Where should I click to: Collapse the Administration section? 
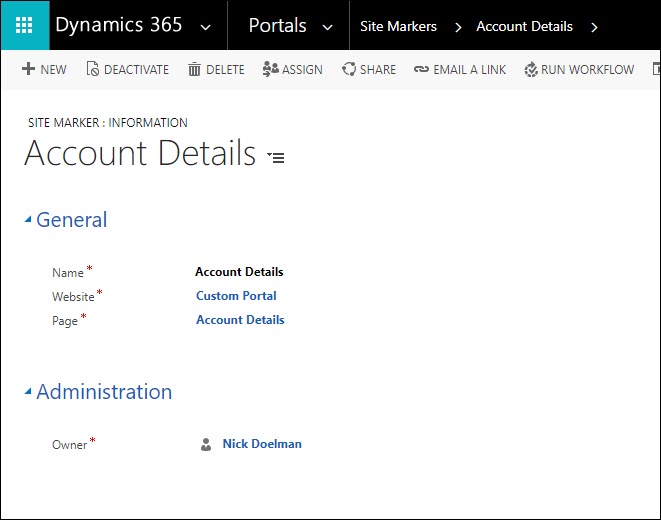pyautogui.click(x=29, y=393)
